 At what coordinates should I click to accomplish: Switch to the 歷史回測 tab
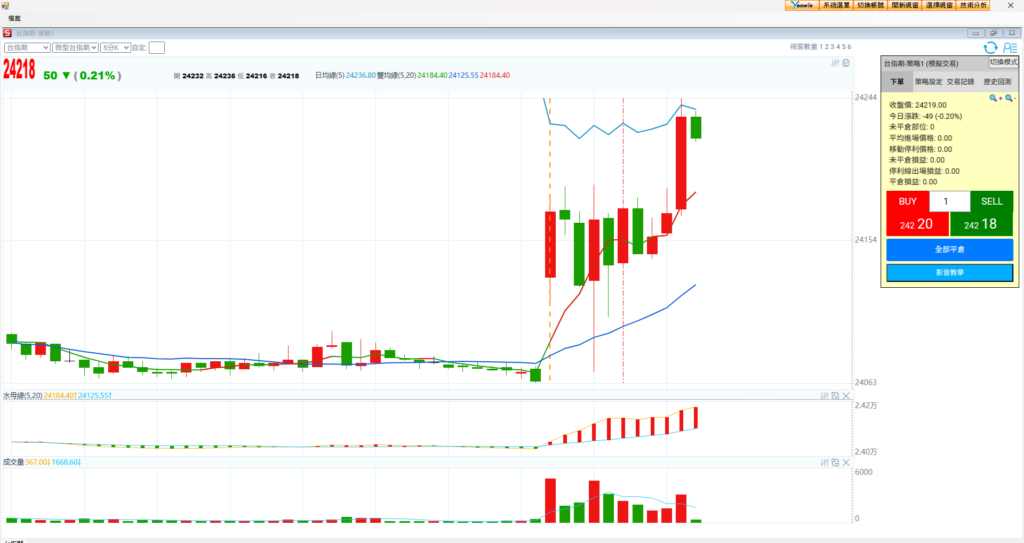click(x=997, y=81)
